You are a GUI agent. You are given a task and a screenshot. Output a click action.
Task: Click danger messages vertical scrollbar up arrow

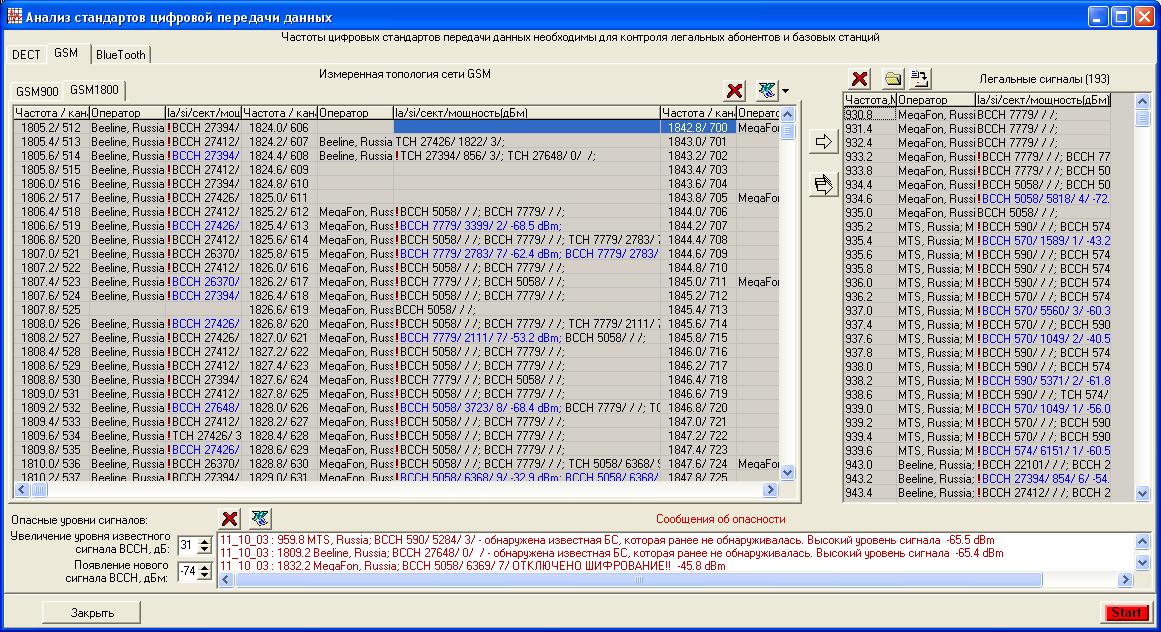coord(1142,542)
